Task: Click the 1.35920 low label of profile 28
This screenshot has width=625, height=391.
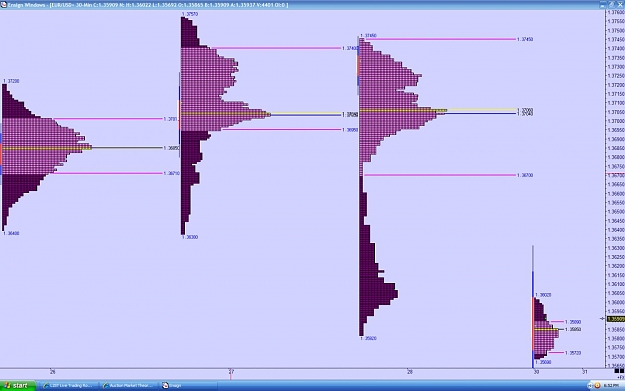Action: 368,338
